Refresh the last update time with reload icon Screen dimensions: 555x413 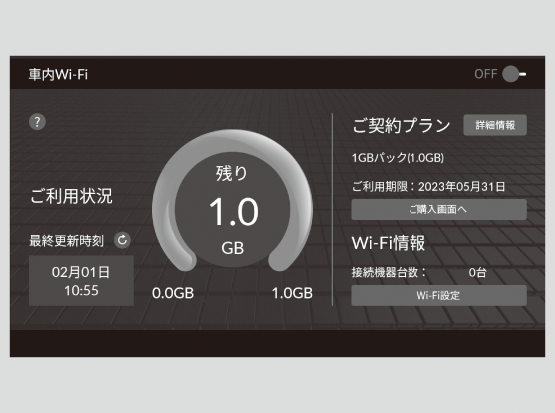122,240
